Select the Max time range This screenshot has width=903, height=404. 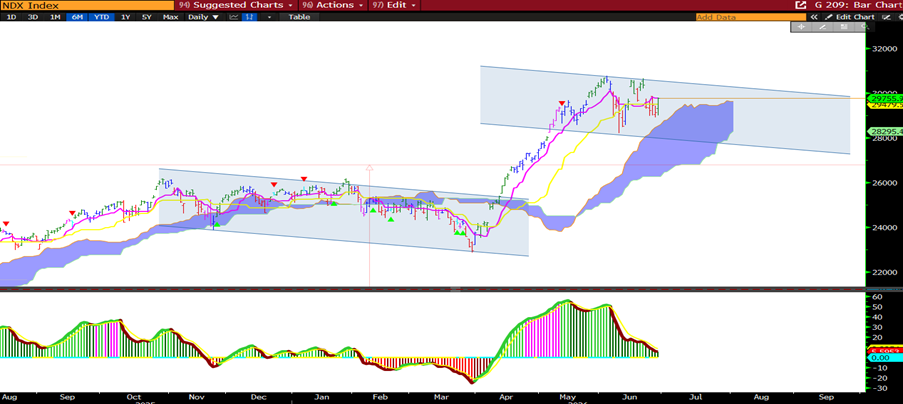[x=170, y=17]
